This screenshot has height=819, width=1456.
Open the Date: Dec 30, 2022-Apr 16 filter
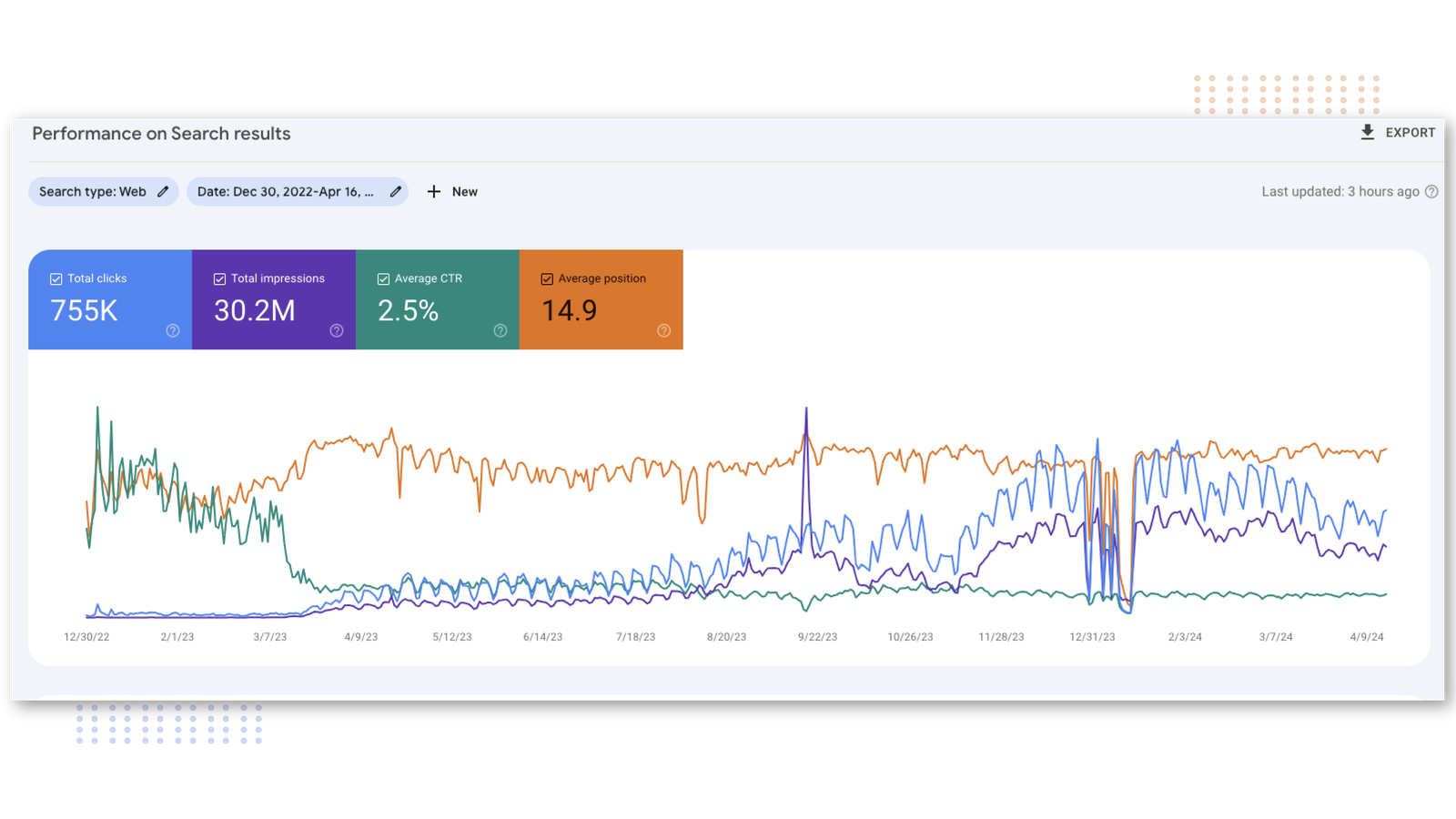(x=285, y=192)
